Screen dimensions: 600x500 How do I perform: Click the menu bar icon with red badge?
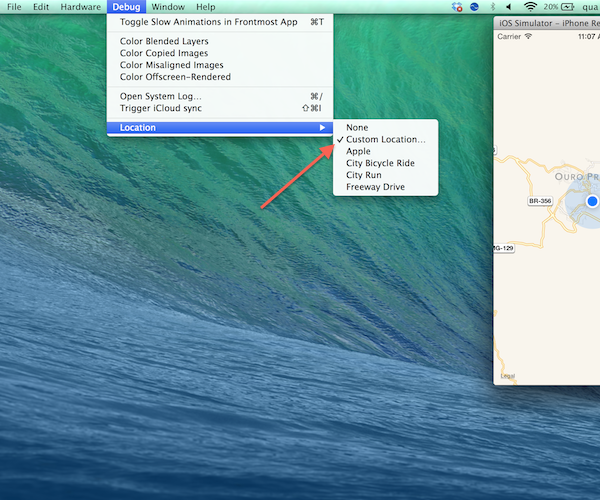click(457, 7)
